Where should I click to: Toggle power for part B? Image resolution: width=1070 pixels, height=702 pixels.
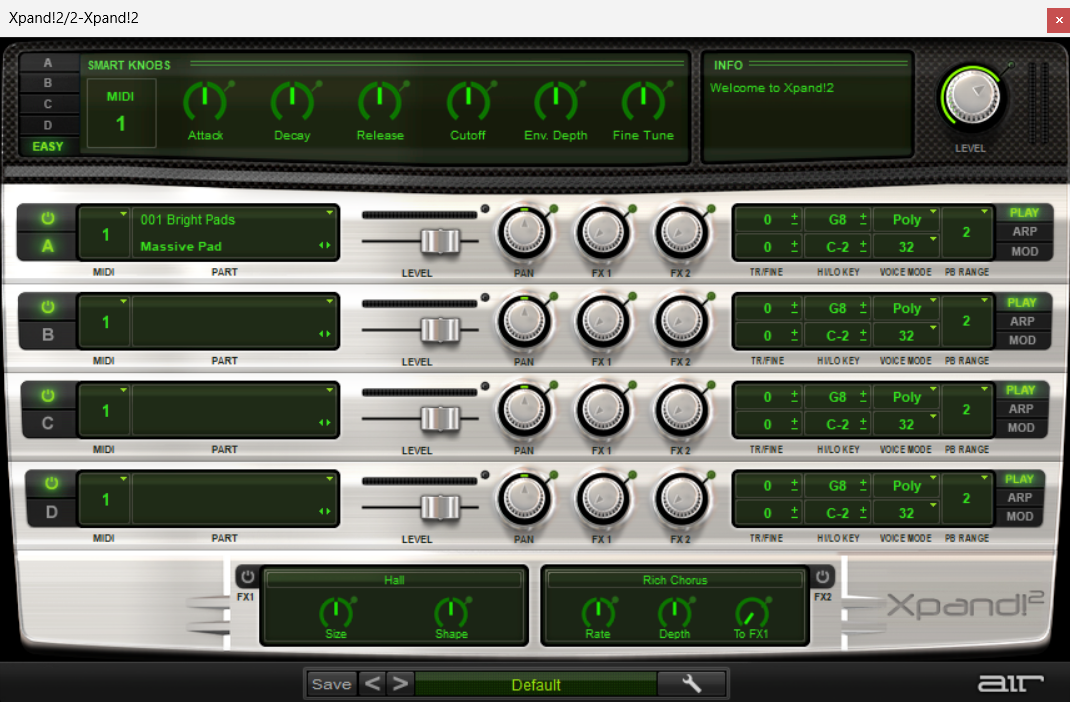(x=47, y=307)
